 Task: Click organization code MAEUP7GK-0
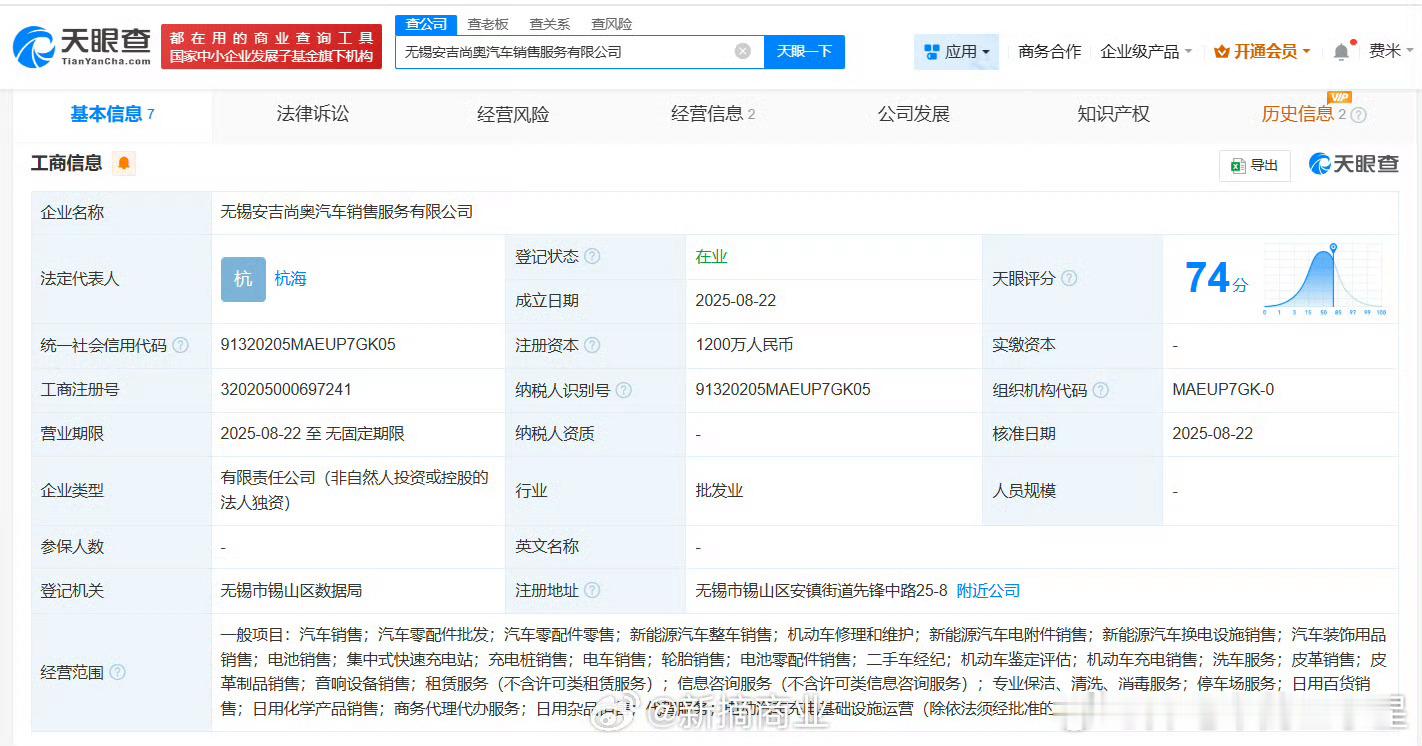click(x=1223, y=390)
